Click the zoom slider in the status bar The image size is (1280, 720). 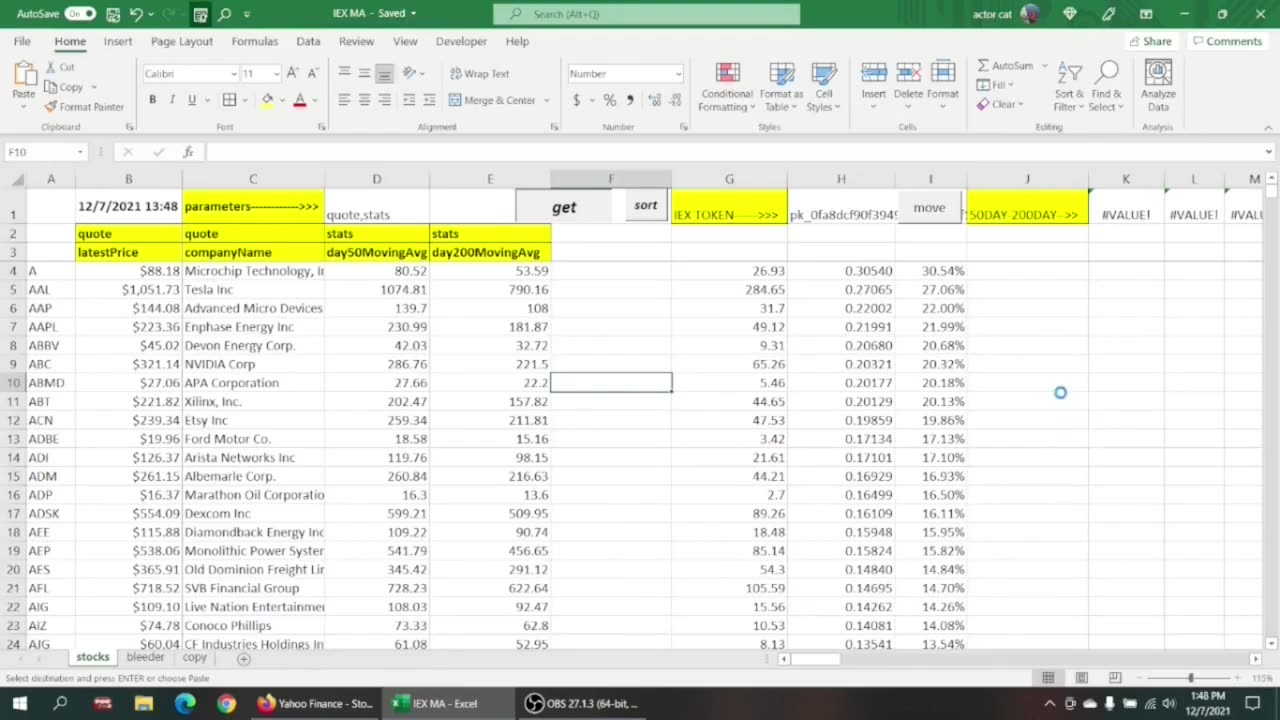1190,678
